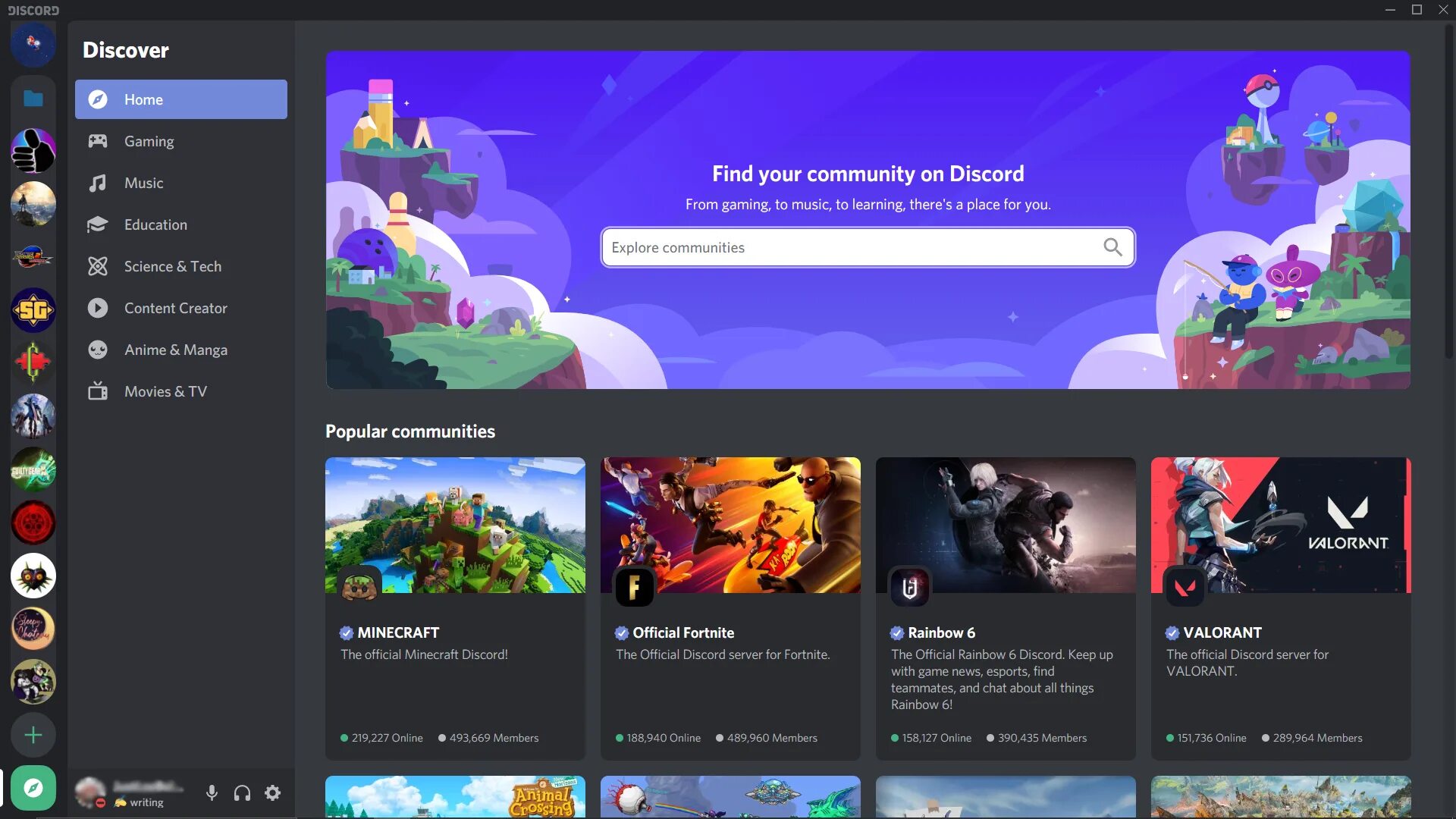This screenshot has width=1456, height=819.
Task: Toggle the headphones deafen icon
Action: tap(242, 793)
